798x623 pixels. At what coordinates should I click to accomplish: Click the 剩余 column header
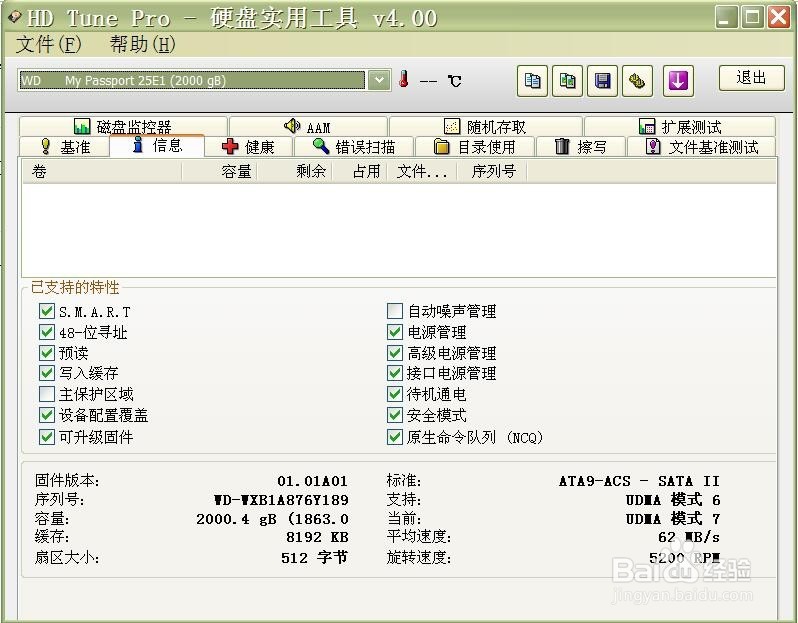point(295,172)
